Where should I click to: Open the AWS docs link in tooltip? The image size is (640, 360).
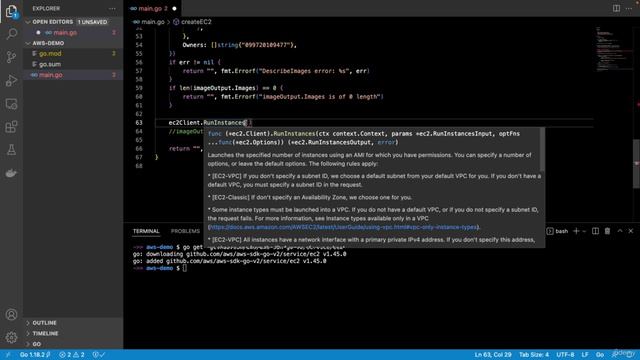[x=343, y=227]
